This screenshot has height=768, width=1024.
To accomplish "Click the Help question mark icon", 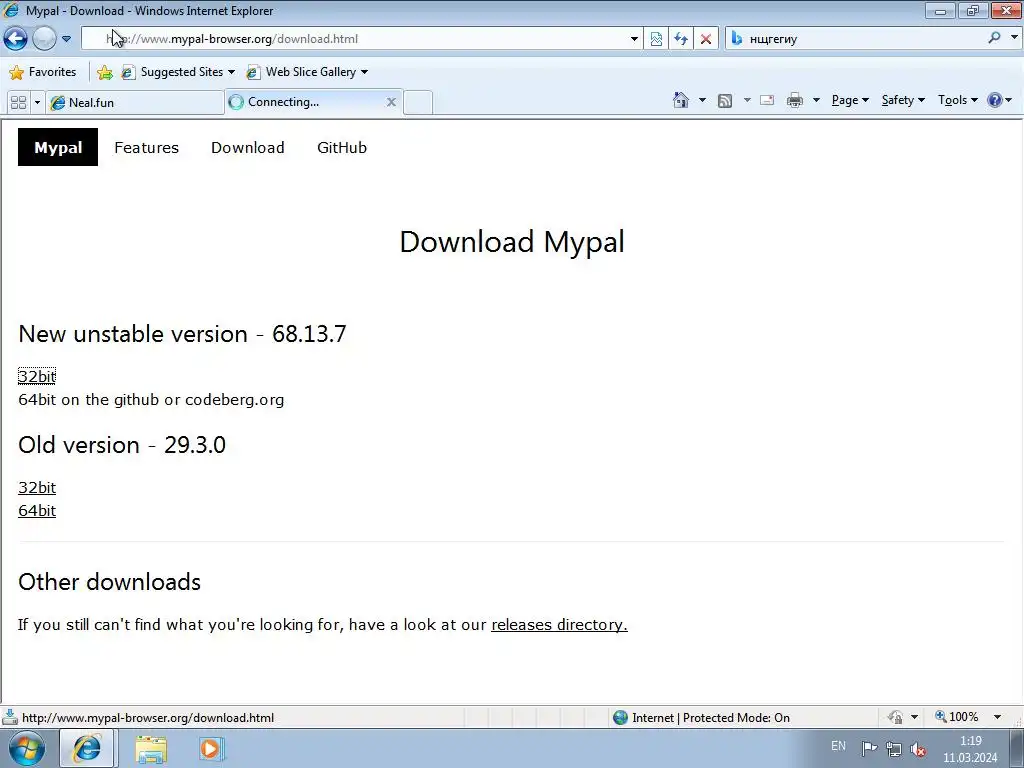I will click(995, 100).
